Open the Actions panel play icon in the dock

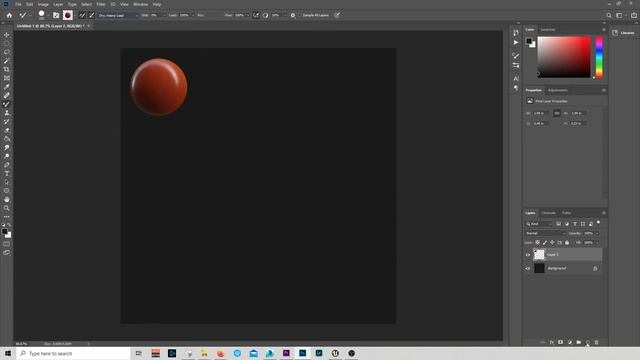pos(516,42)
